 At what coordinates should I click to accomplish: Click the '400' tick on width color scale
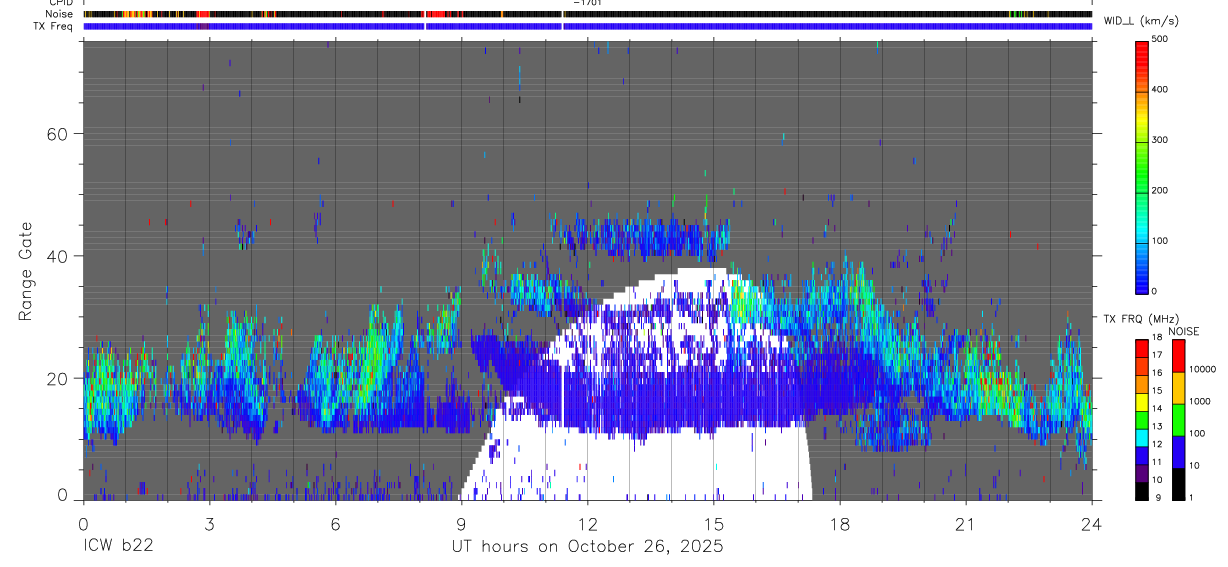pos(1160,89)
